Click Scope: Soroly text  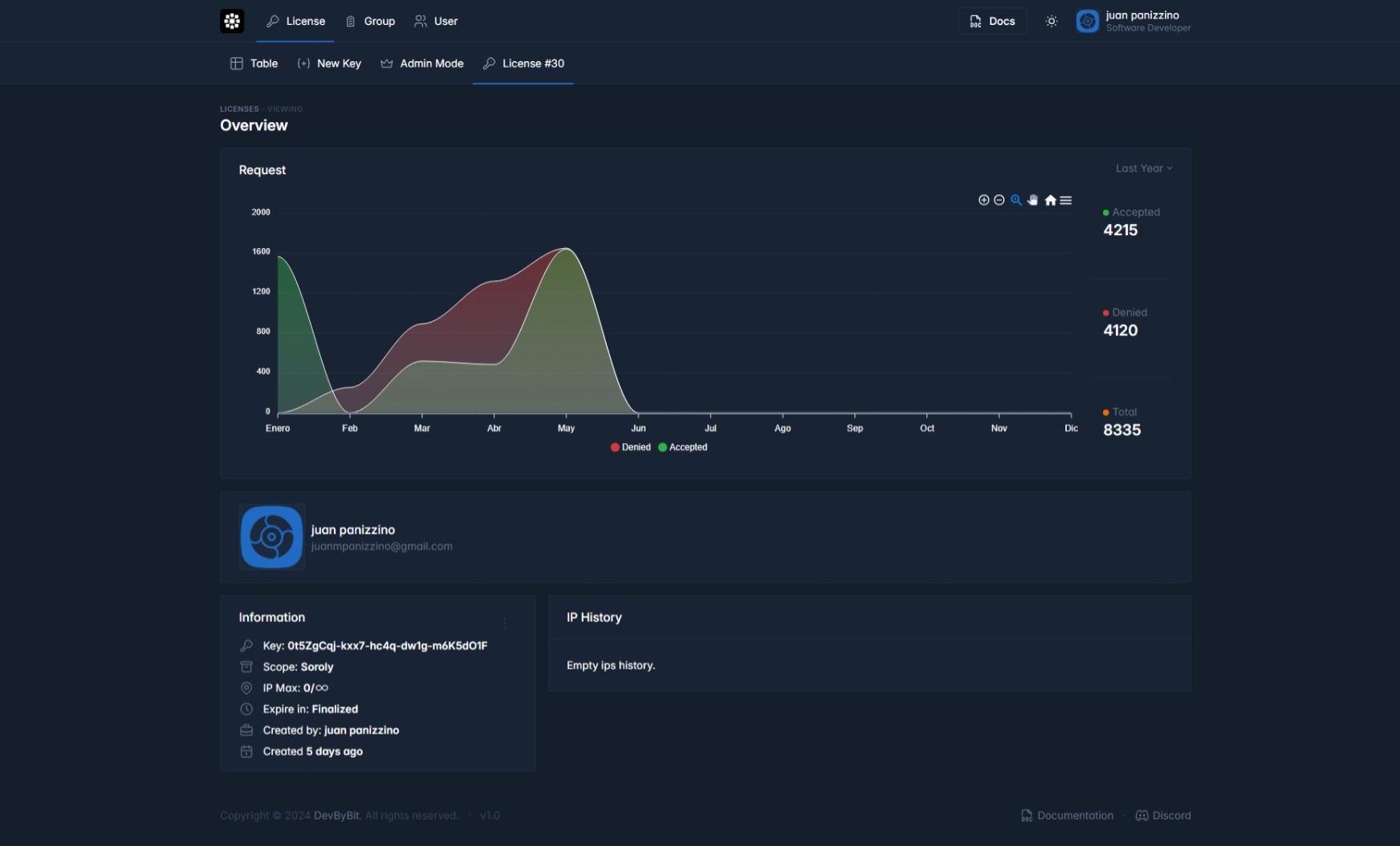(x=298, y=667)
